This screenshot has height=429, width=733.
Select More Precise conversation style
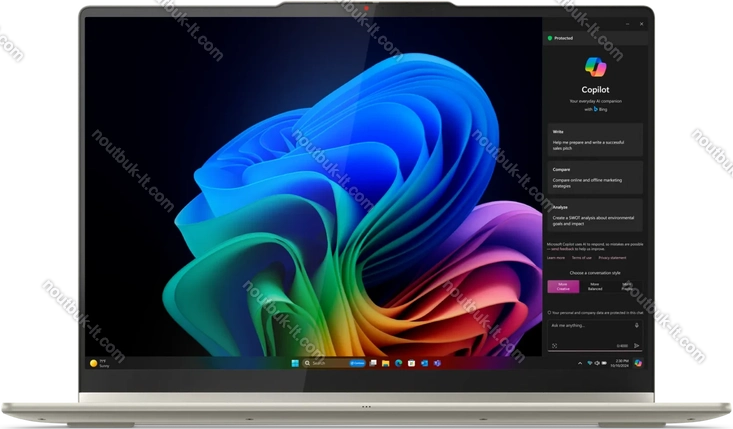pos(627,287)
